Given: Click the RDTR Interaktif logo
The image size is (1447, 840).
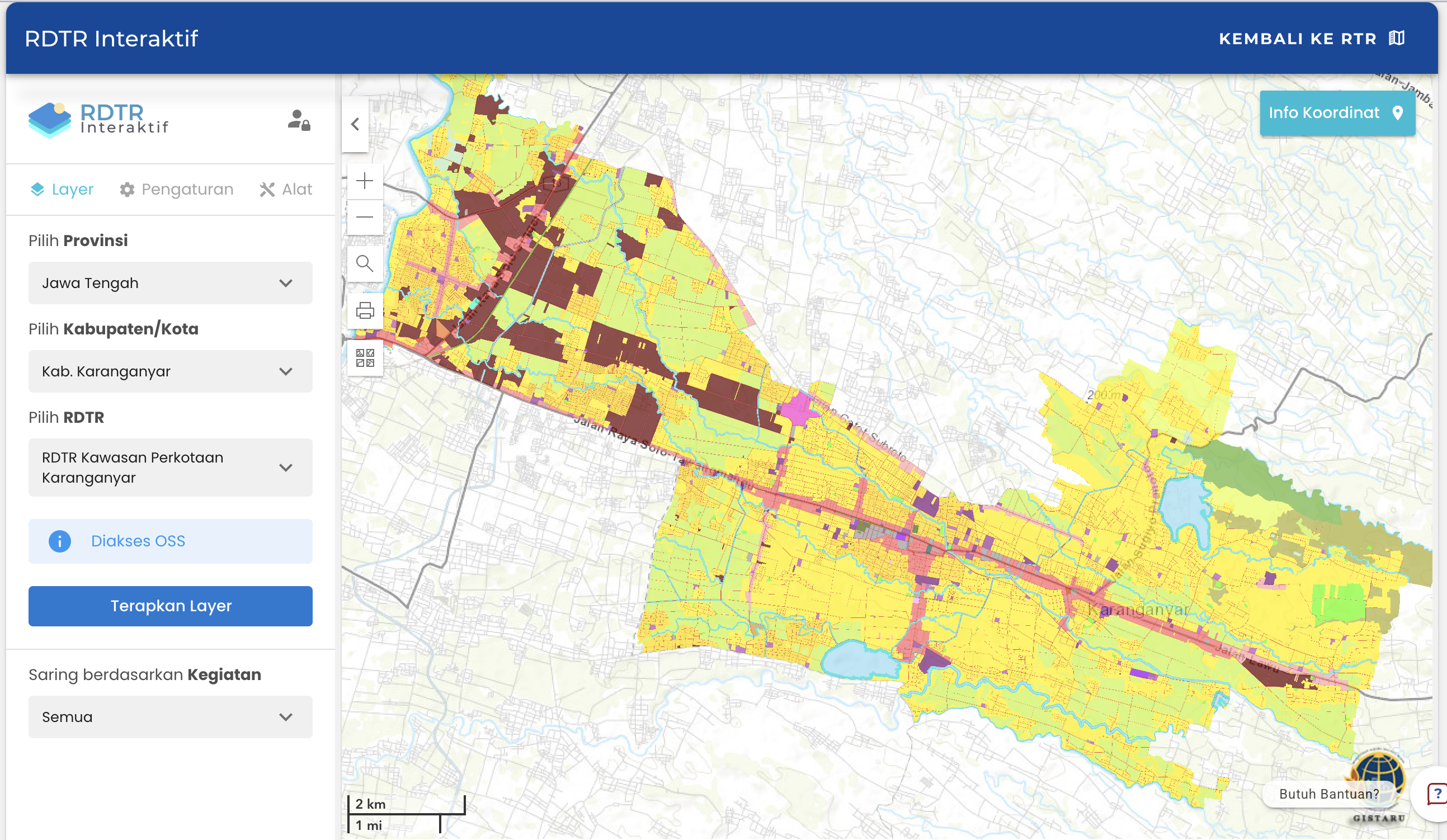Looking at the screenshot, I should pos(98,120).
